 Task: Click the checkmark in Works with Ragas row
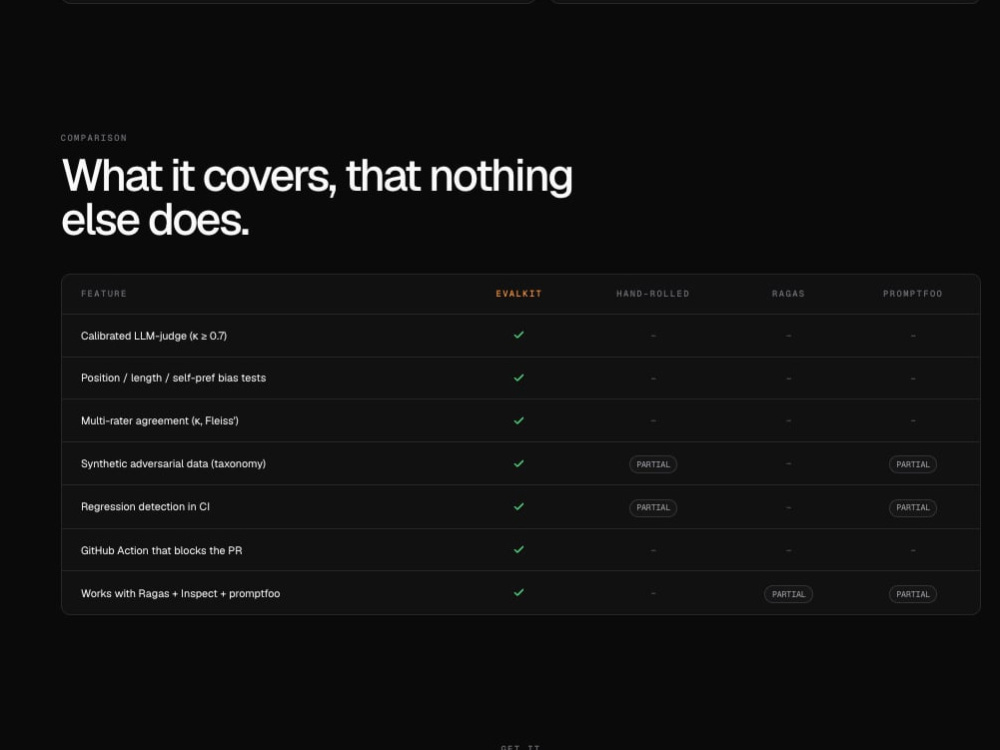coord(518,592)
